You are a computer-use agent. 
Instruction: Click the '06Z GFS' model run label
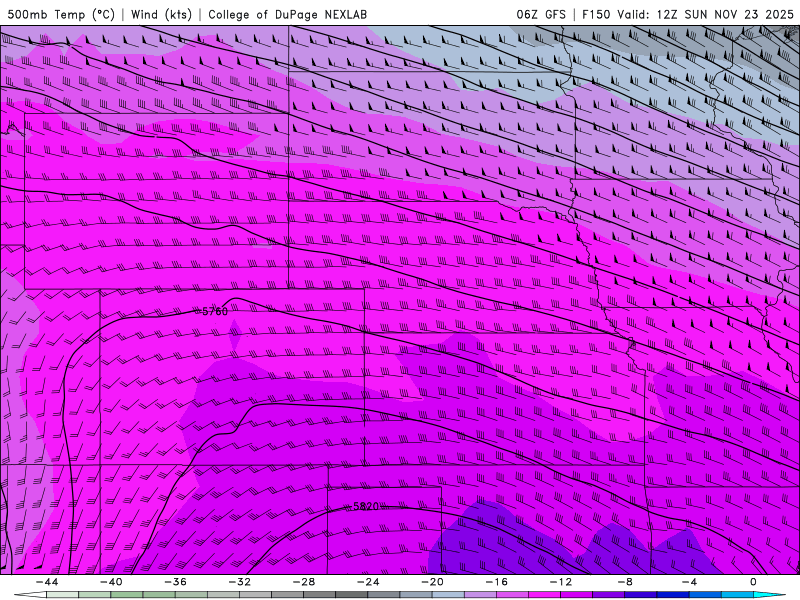[541, 14]
